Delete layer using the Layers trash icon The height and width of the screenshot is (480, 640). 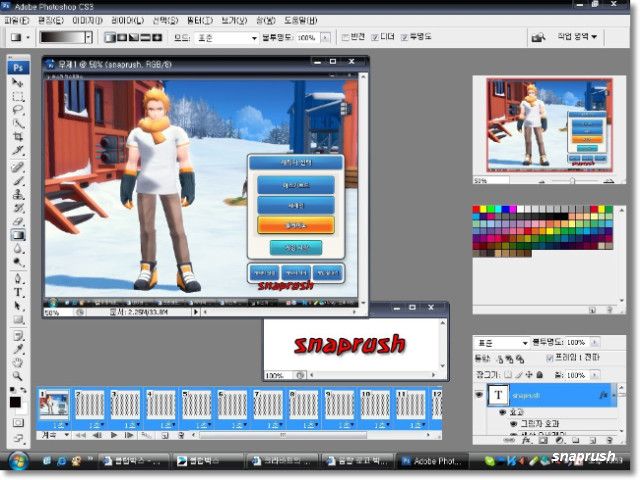coord(609,440)
